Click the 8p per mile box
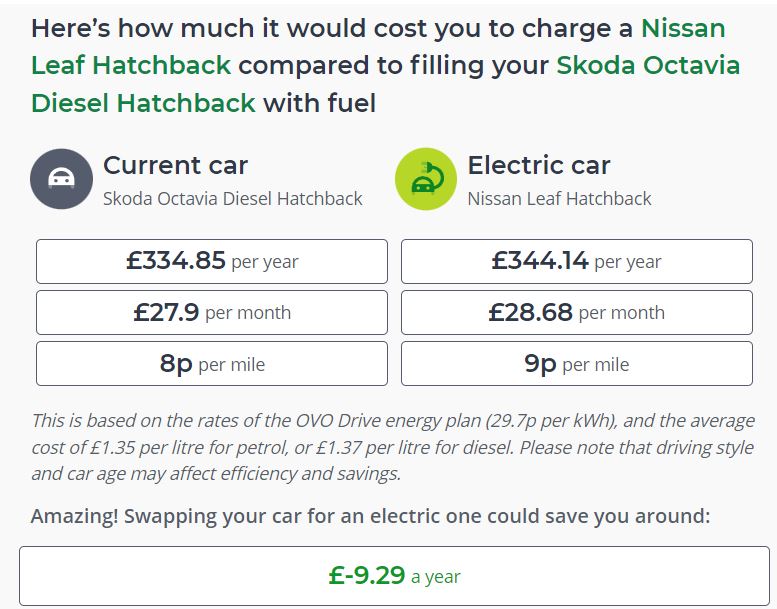The image size is (777, 609). pos(212,364)
